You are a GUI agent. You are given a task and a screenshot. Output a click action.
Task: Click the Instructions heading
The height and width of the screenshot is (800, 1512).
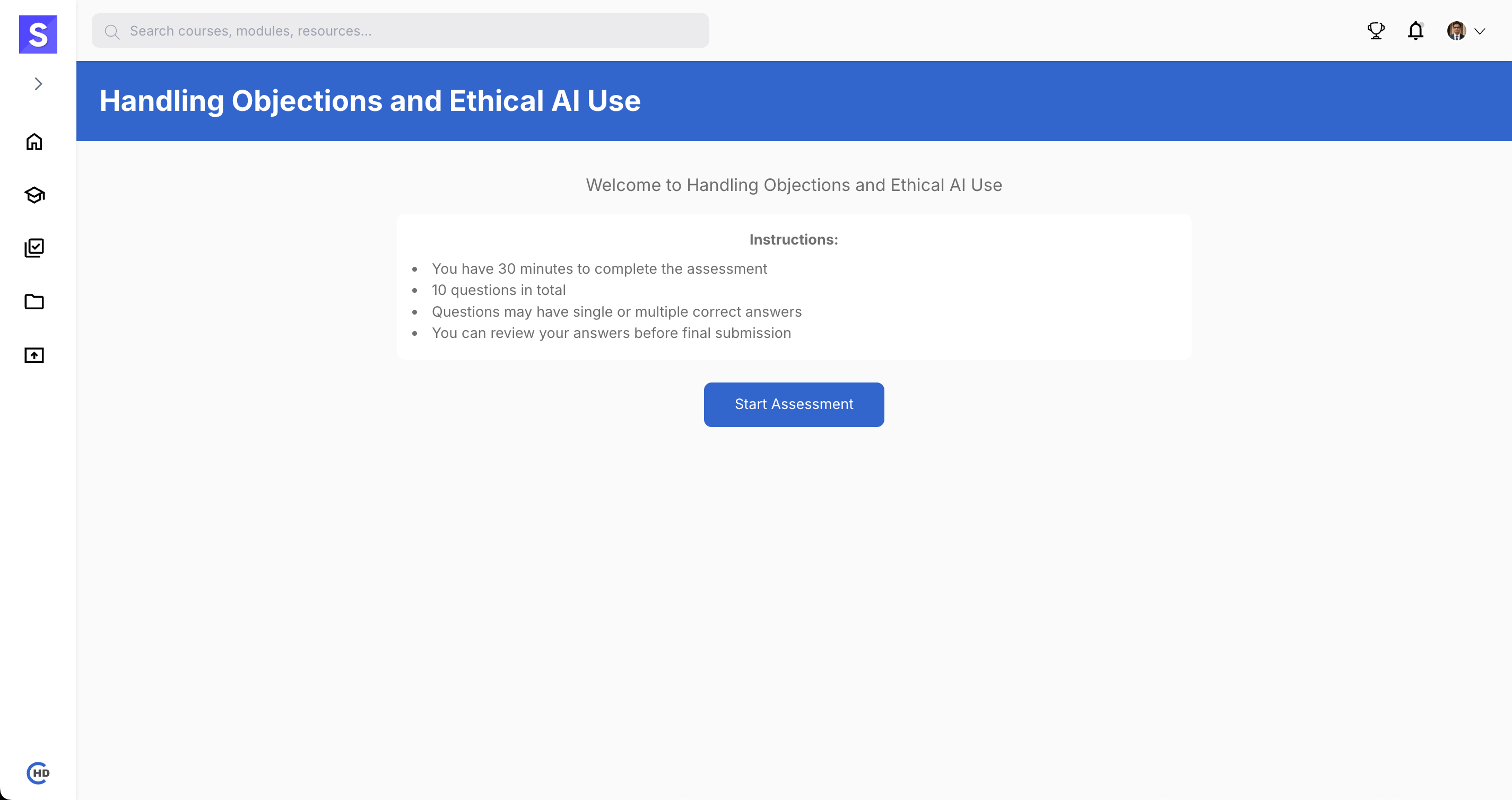pyautogui.click(x=794, y=239)
